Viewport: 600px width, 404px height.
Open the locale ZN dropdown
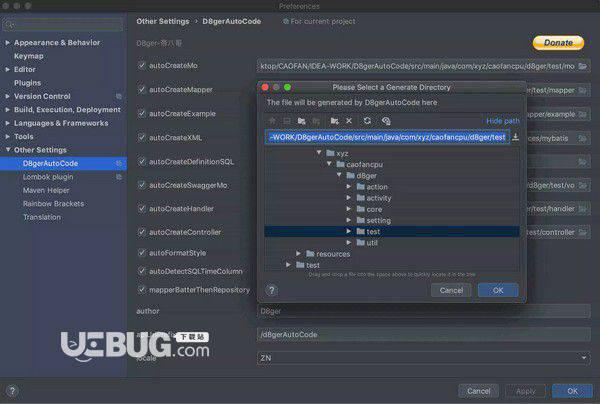click(x=423, y=358)
